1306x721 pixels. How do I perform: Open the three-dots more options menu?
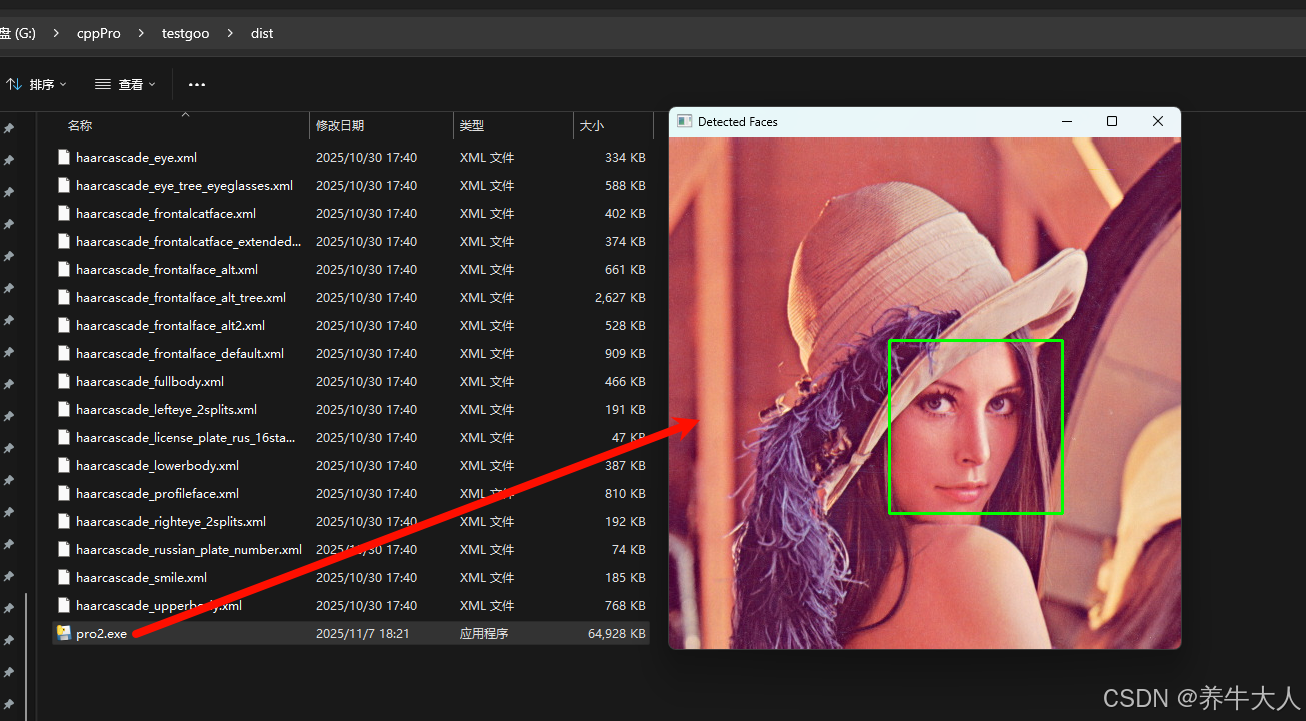click(x=197, y=85)
